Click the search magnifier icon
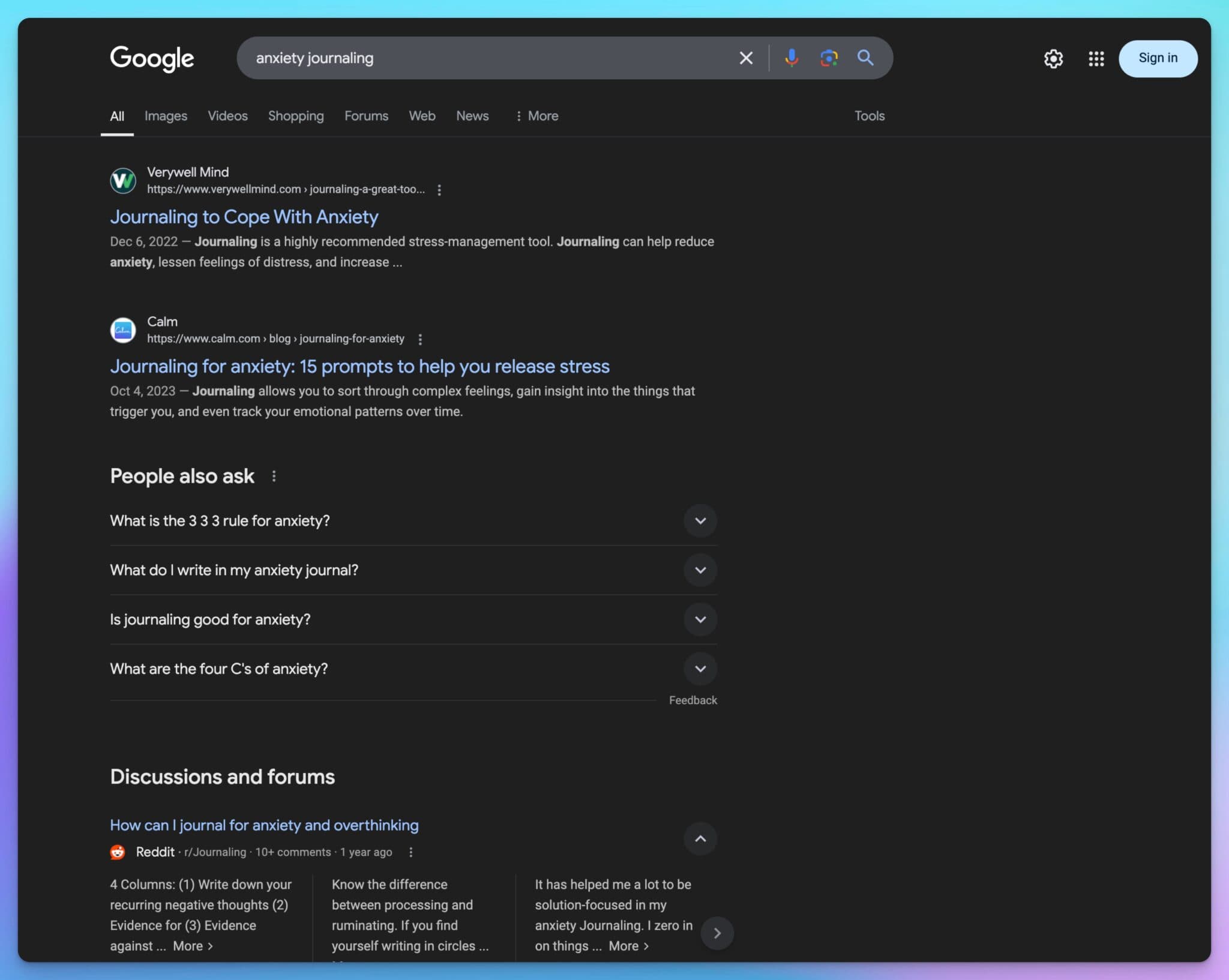Image resolution: width=1229 pixels, height=980 pixels. (866, 58)
